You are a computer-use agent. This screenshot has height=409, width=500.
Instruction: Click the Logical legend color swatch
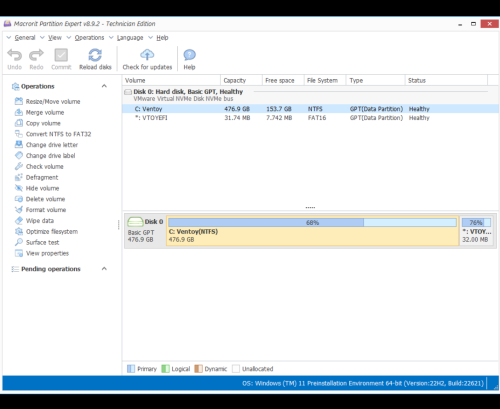coord(165,369)
